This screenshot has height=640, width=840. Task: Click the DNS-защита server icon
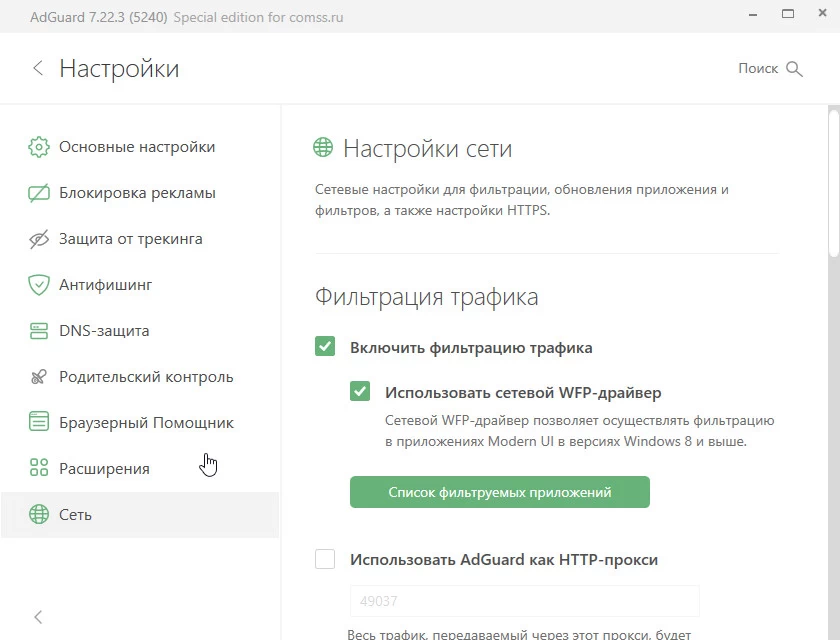(x=39, y=331)
